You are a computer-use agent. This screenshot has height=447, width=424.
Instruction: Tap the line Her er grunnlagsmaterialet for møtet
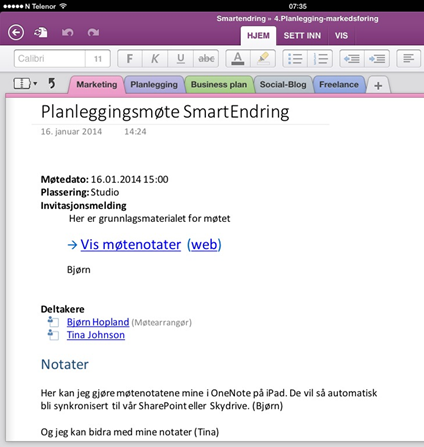click(149, 219)
